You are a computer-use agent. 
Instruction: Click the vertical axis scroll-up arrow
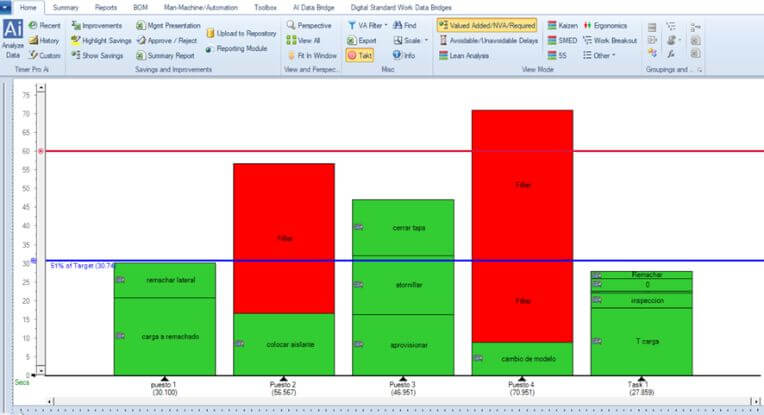[x=41, y=88]
